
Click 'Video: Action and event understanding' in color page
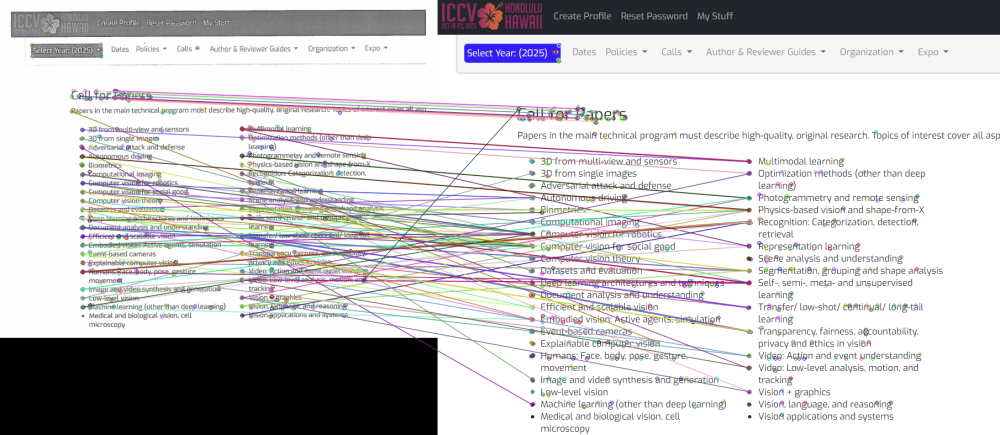coord(839,355)
